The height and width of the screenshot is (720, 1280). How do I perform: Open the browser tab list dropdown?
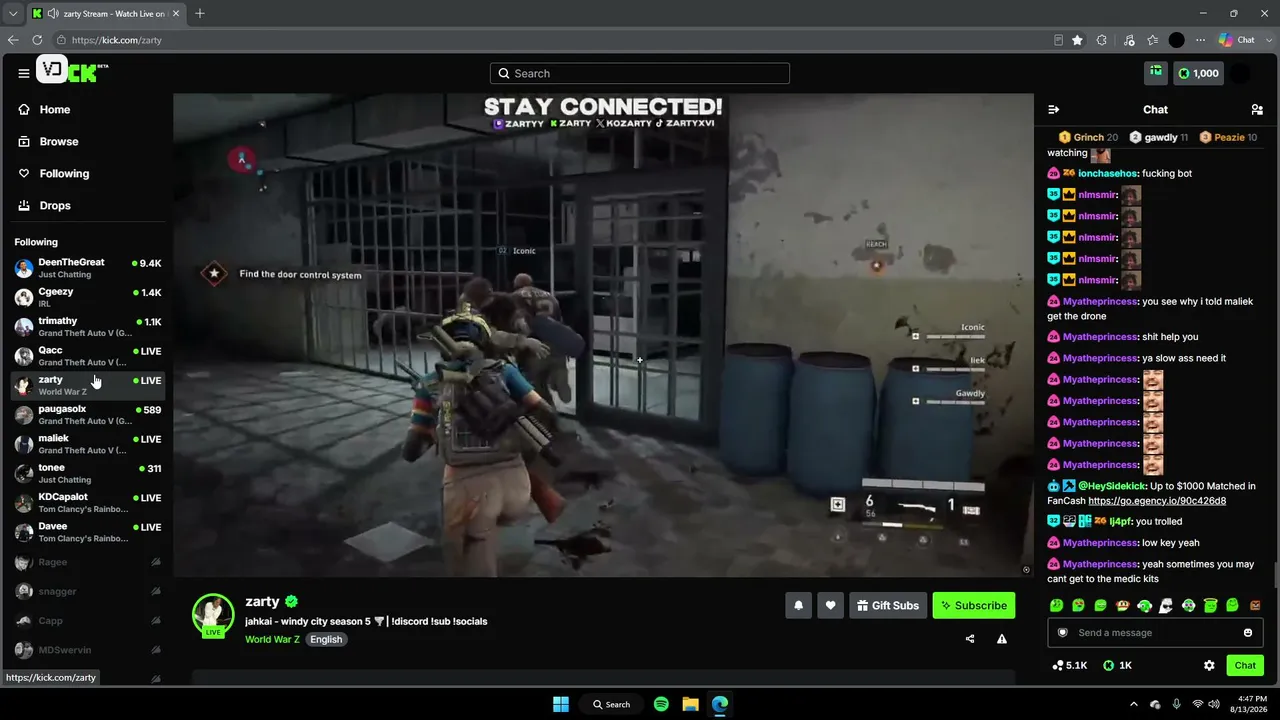point(13,13)
